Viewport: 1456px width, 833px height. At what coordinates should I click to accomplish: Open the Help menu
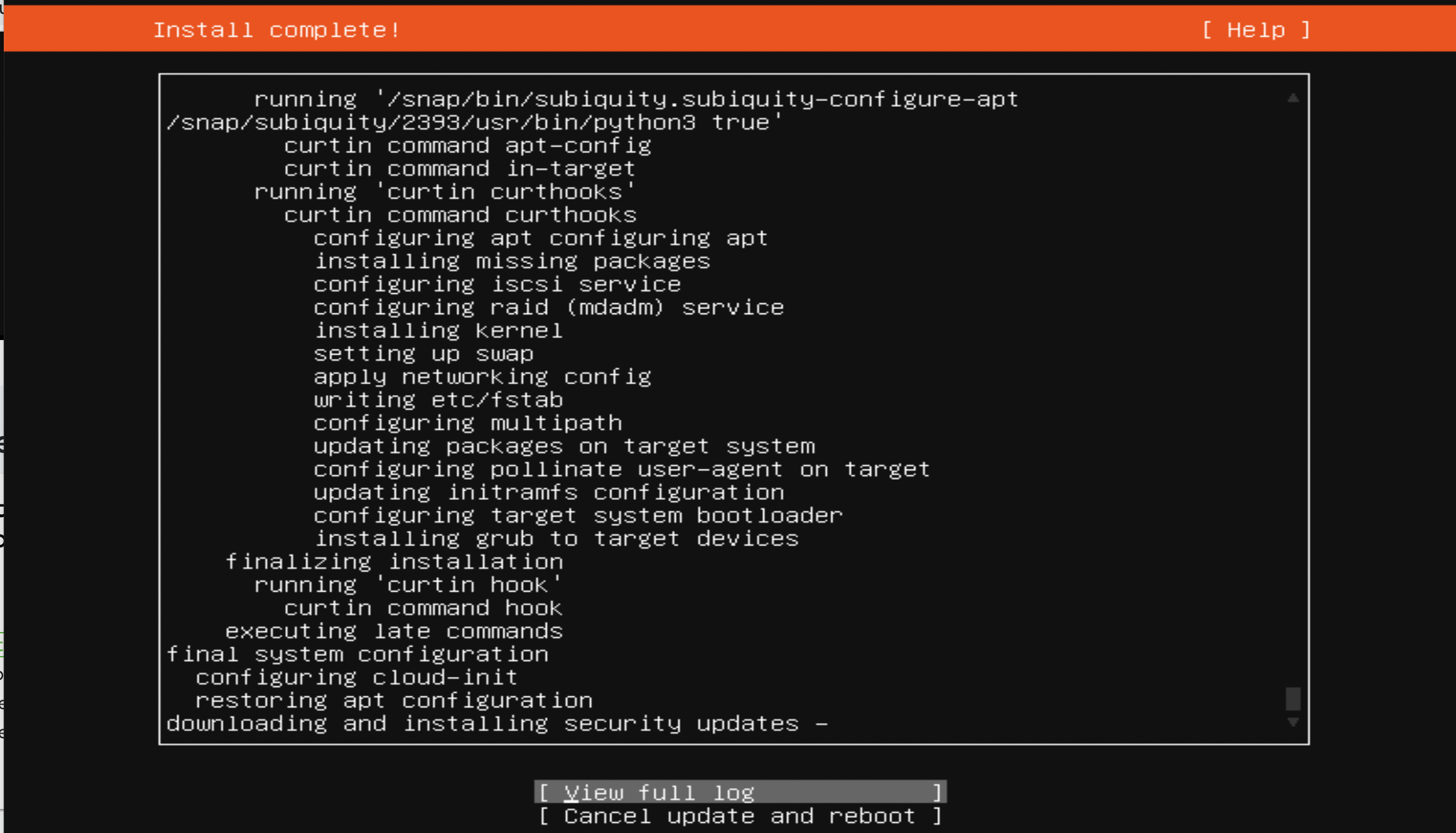1256,29
